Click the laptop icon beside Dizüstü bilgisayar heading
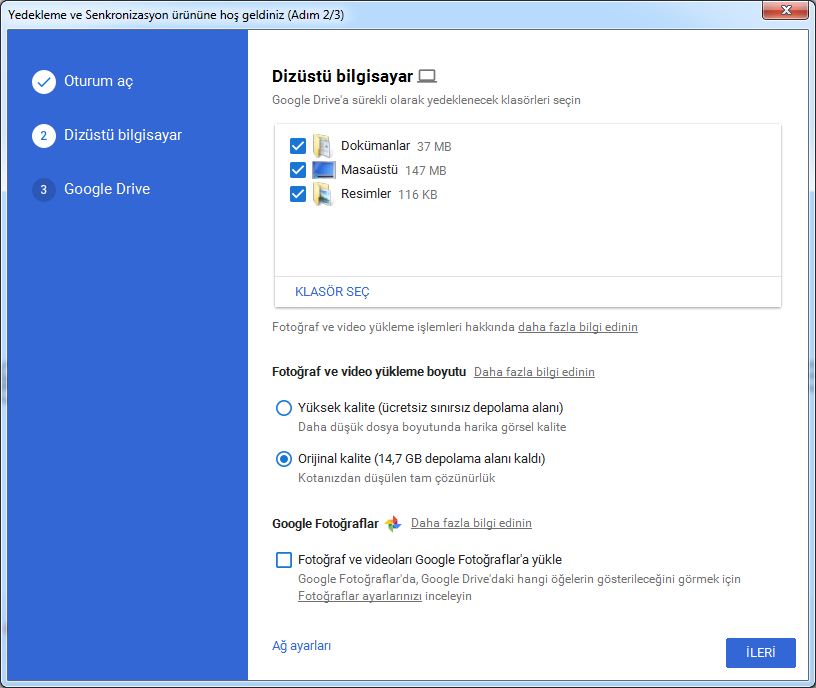 click(x=427, y=77)
